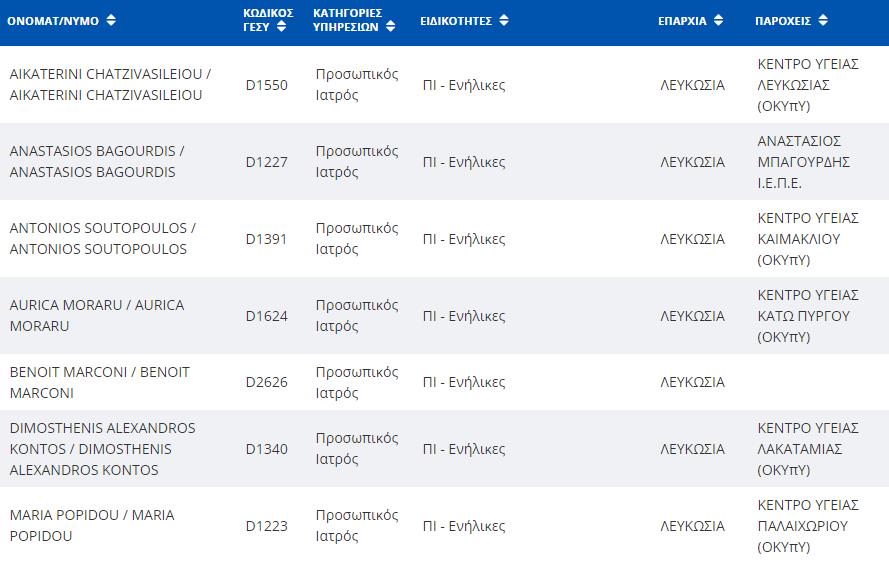Viewport: 889px width, 563px height.
Task: Sort by ΚΑΤΗΓΟΡΙΕΣ ΥΠΗΡΕΣΙΩΝ arrows
Action: pos(390,27)
